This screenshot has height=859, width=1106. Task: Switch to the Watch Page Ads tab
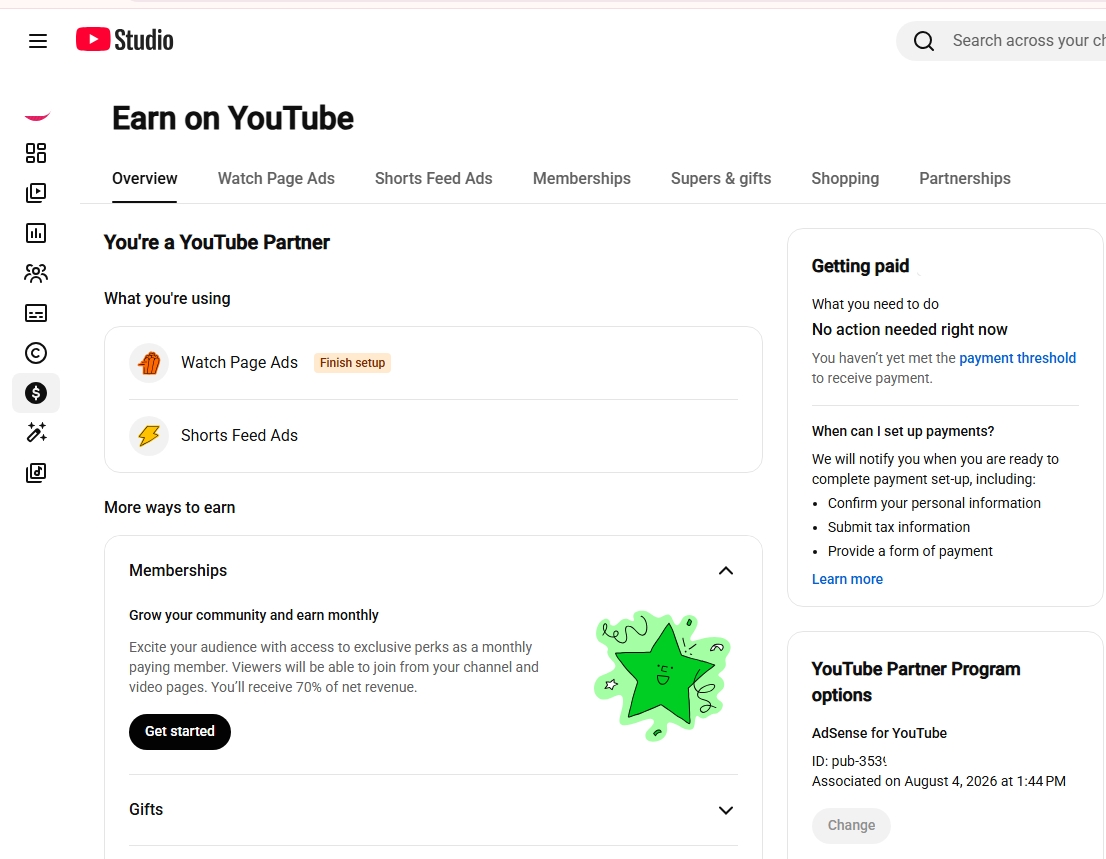(276, 178)
